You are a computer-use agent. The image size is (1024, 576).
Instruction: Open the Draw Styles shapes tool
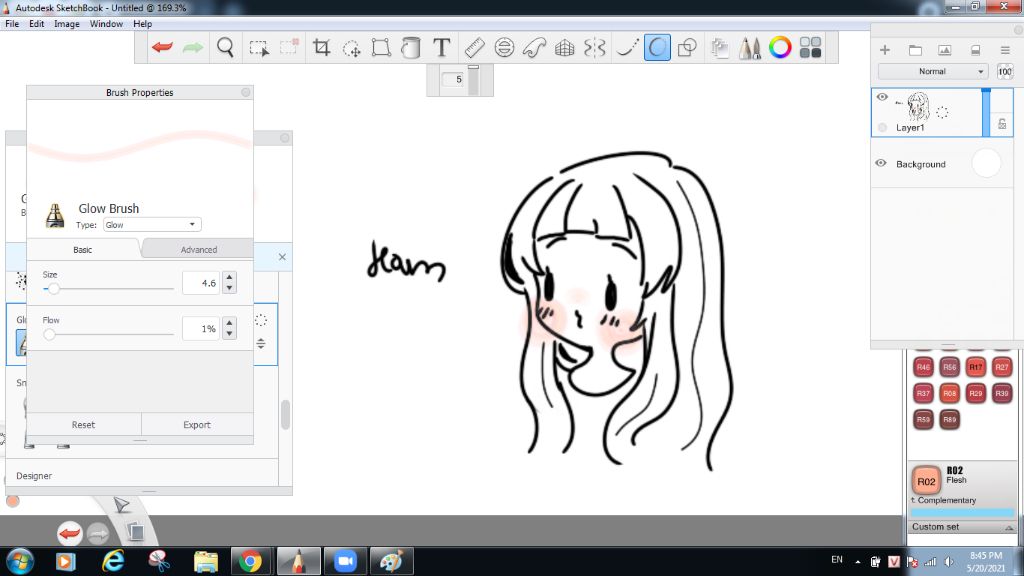687,48
